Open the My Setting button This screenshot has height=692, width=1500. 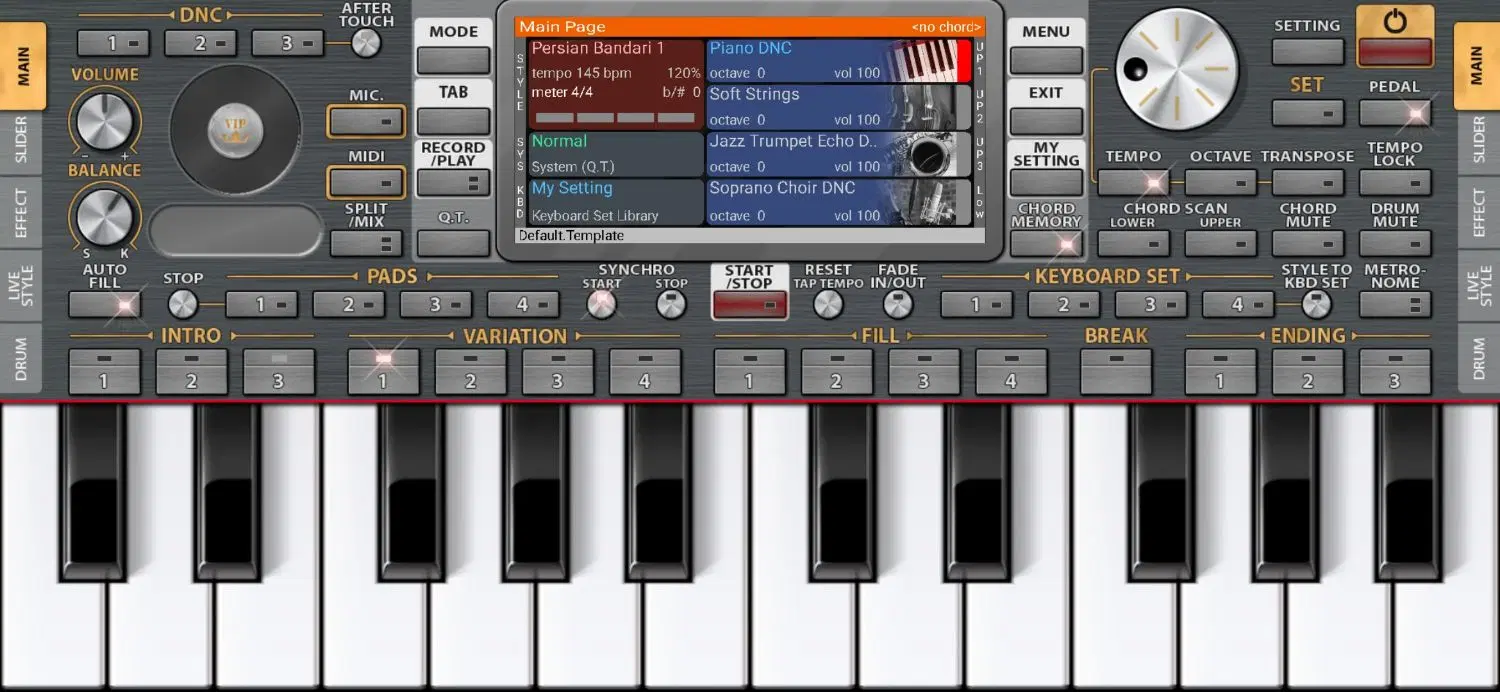[x=1046, y=183]
